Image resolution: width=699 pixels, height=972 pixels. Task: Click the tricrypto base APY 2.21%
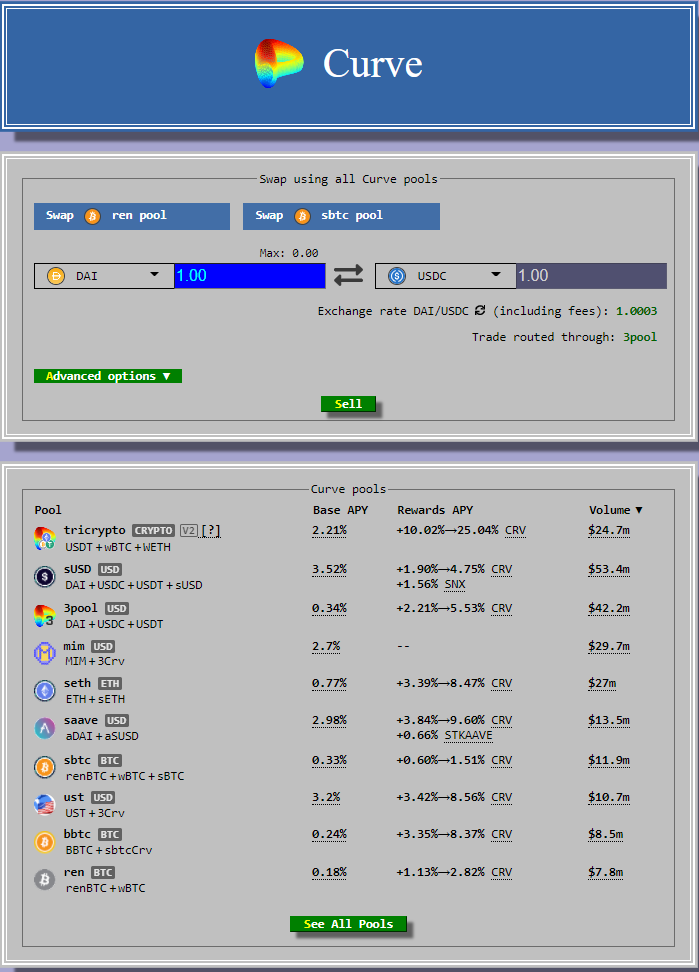[329, 531]
